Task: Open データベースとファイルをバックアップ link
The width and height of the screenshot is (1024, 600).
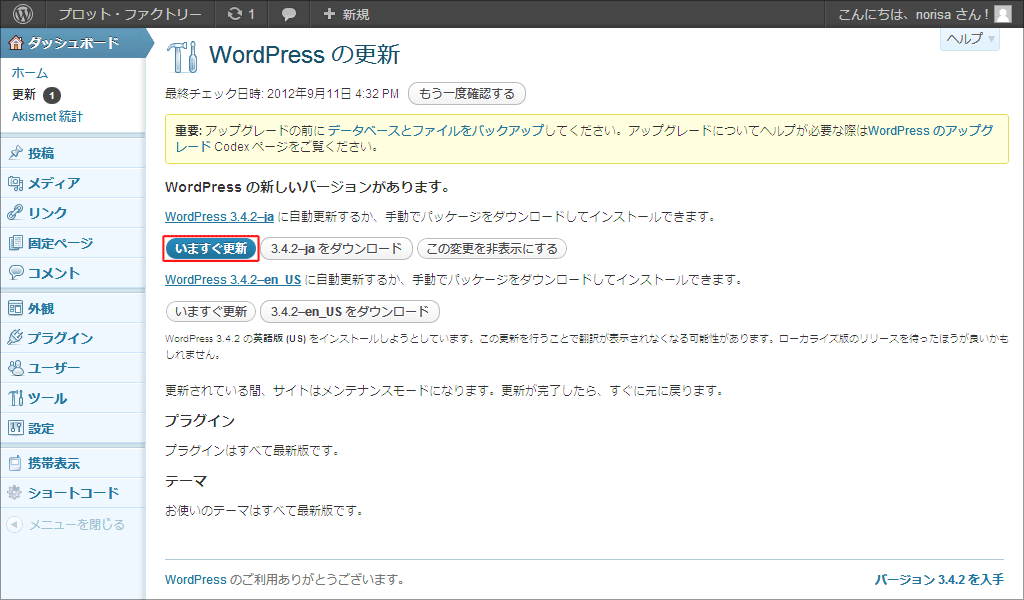Action: pos(436,130)
